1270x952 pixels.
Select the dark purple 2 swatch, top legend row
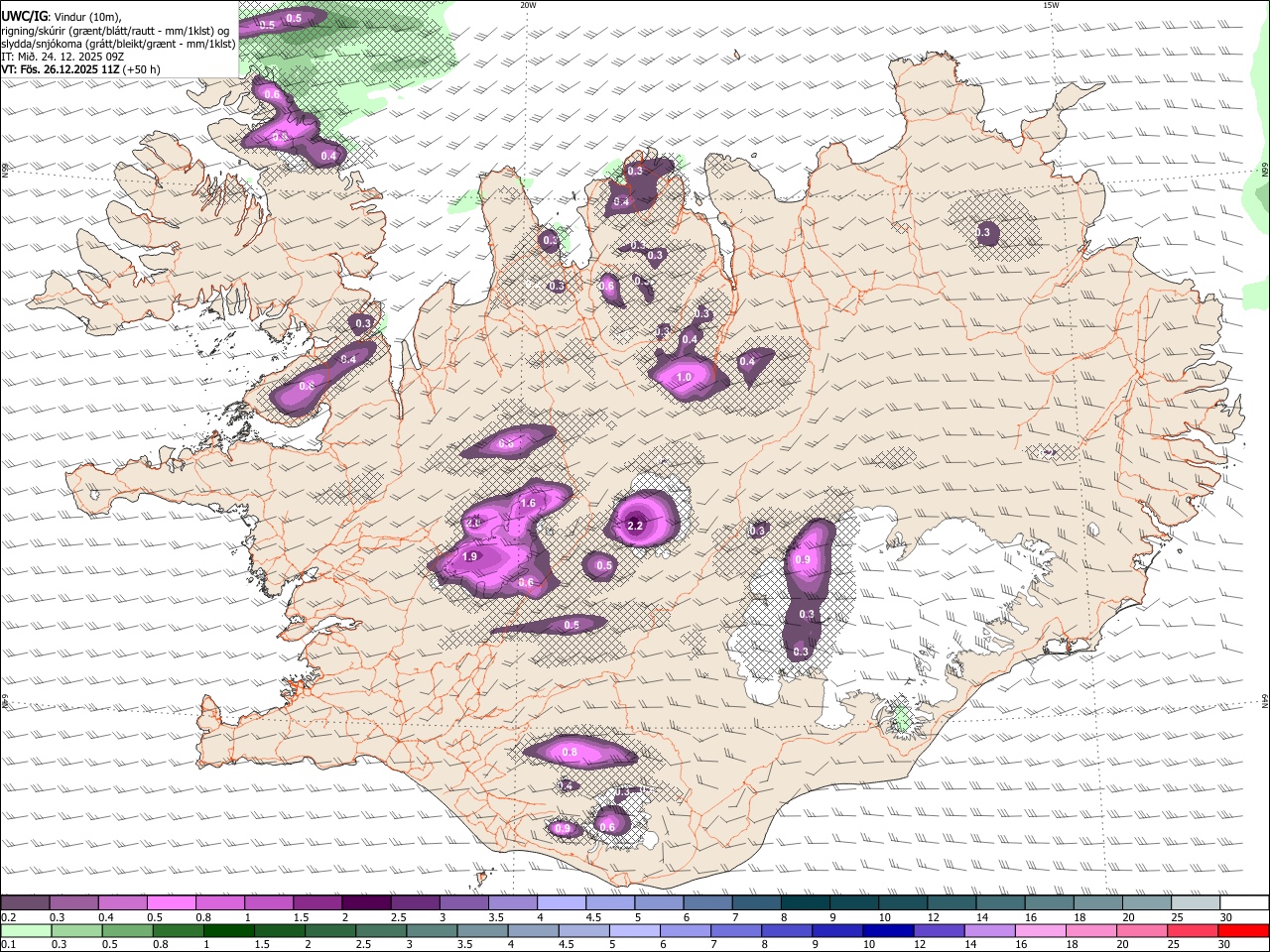(365, 903)
